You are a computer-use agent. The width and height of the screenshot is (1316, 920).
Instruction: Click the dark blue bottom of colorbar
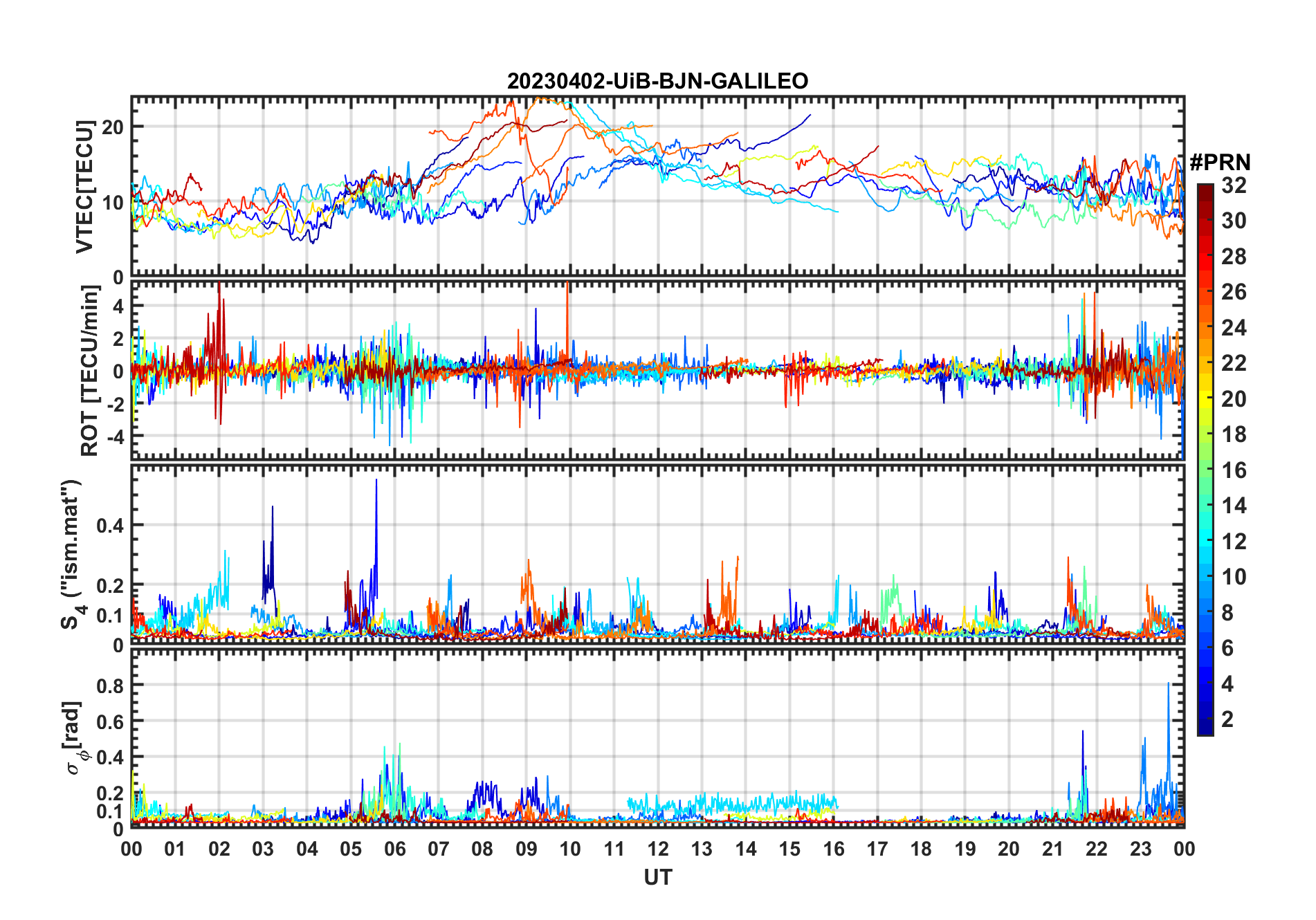pyautogui.click(x=1205, y=728)
